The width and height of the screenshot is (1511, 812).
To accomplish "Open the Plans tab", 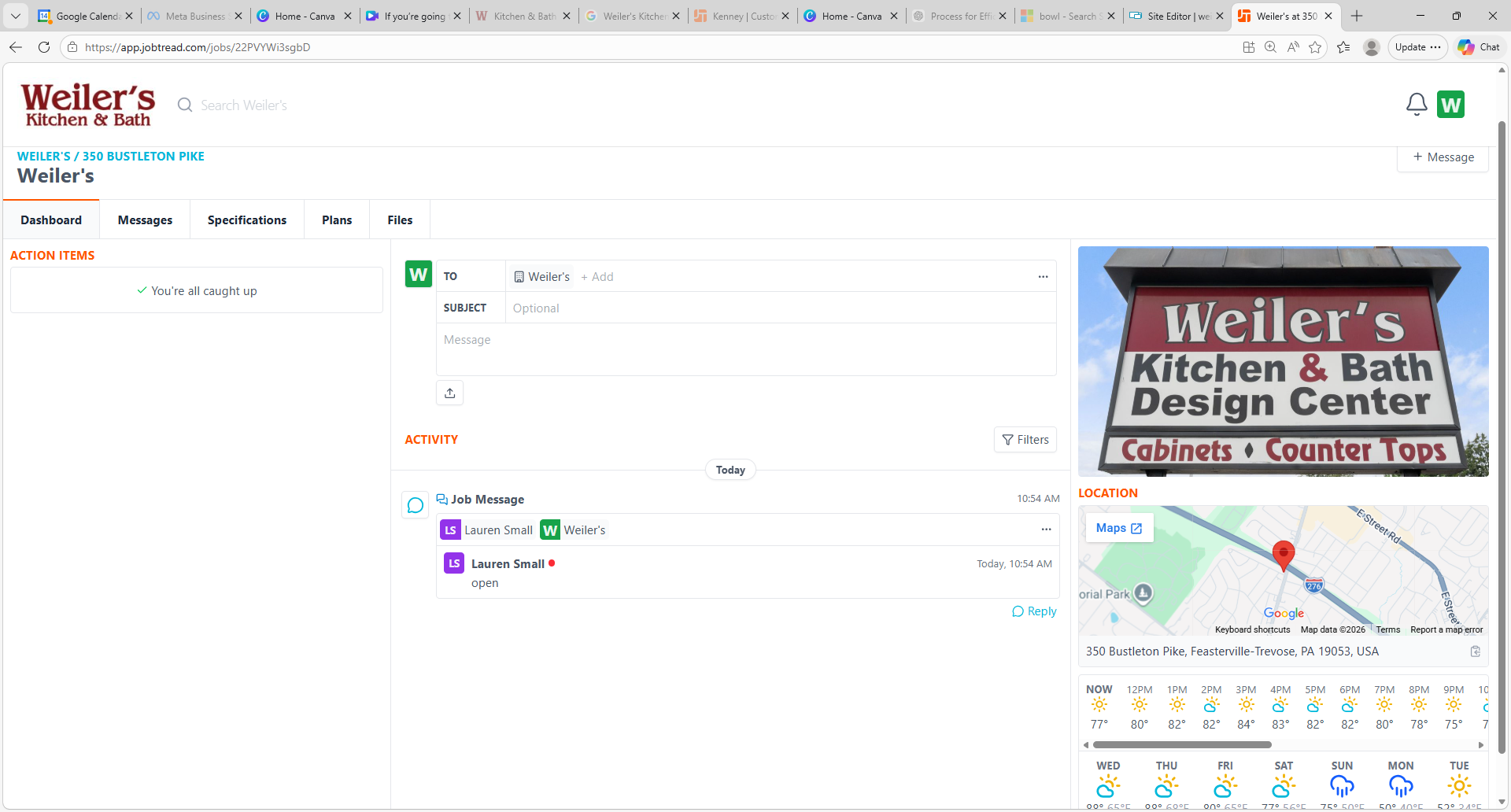I will coord(337,220).
